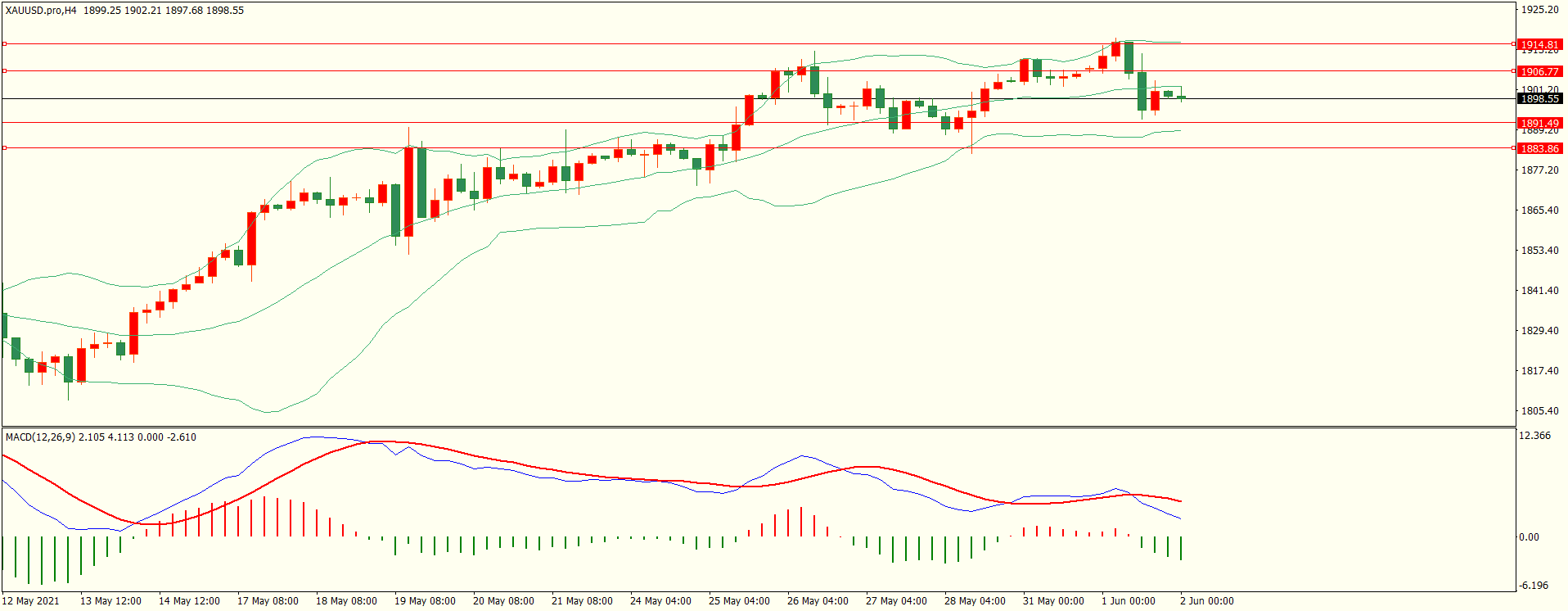
Task: Click the 1925.20 price scale value
Action: (x=1539, y=10)
